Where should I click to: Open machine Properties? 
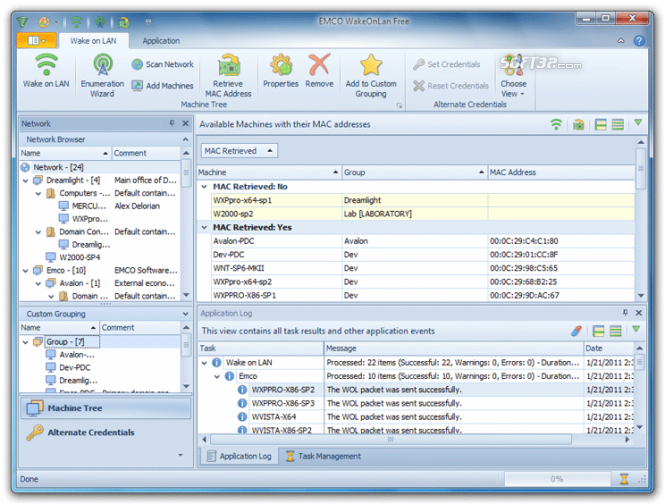pyautogui.click(x=281, y=71)
